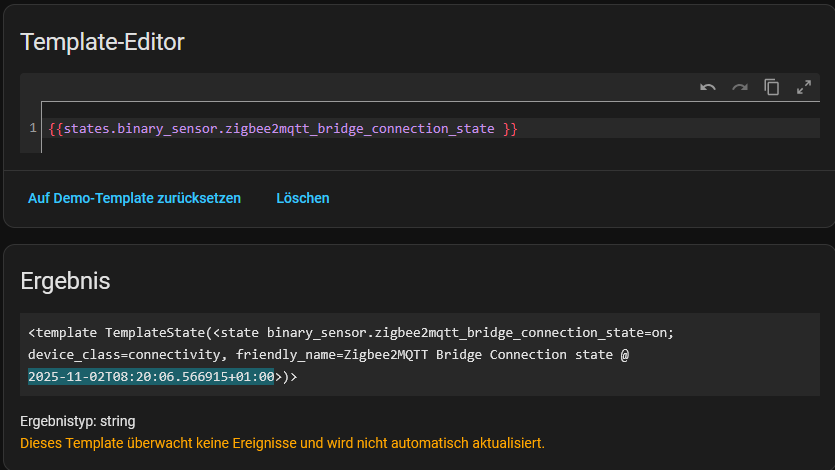Screen dimensions: 835x470
Task: Click the highlighted timestamp 2025-11-02T08:20:06 in the result
Action: point(151,377)
